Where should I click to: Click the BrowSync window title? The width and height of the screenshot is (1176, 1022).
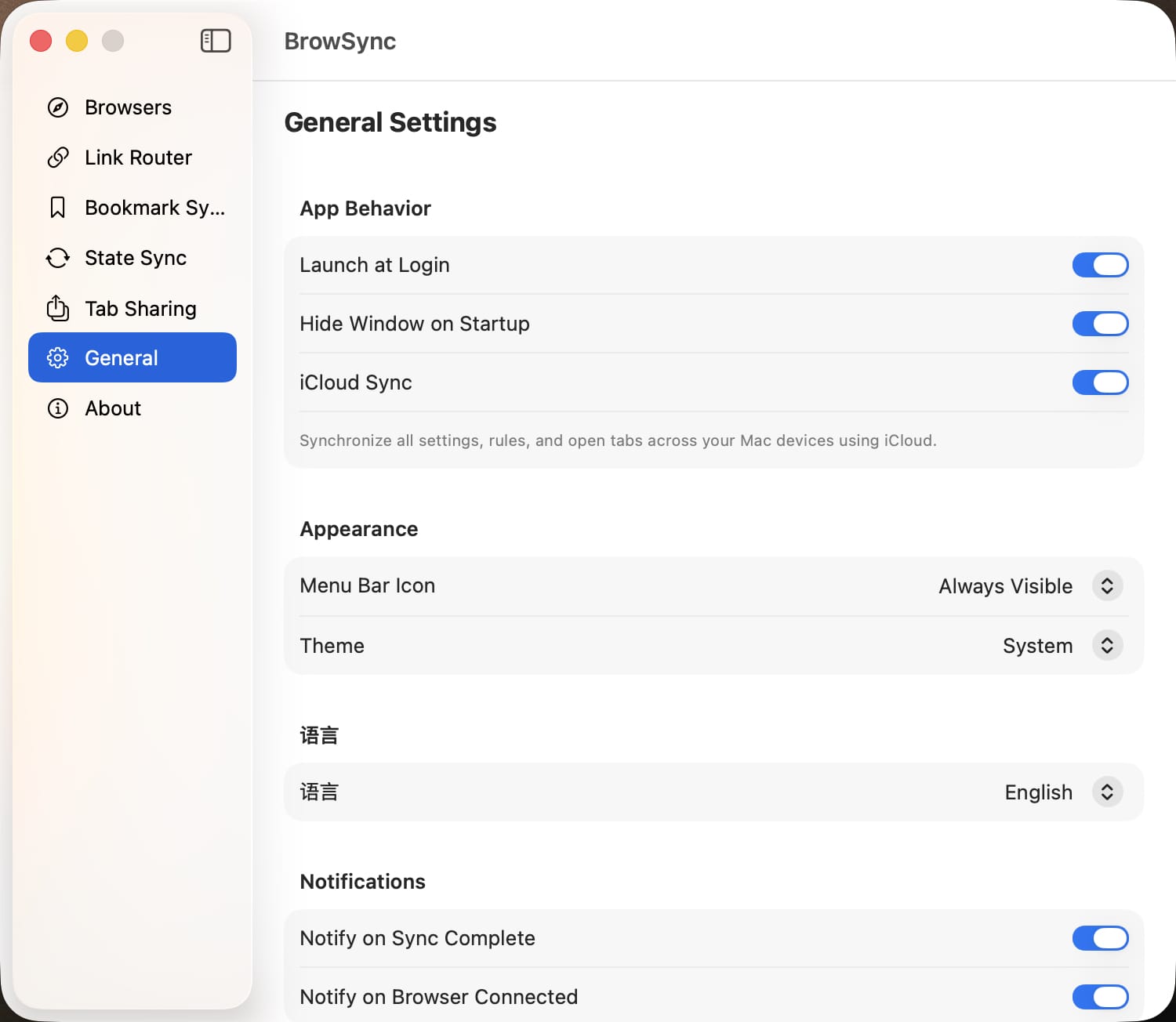pos(340,41)
